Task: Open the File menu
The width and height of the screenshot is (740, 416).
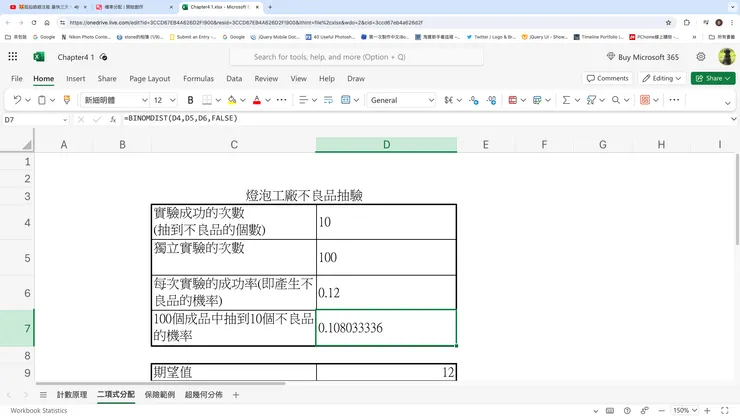Action: 17,78
